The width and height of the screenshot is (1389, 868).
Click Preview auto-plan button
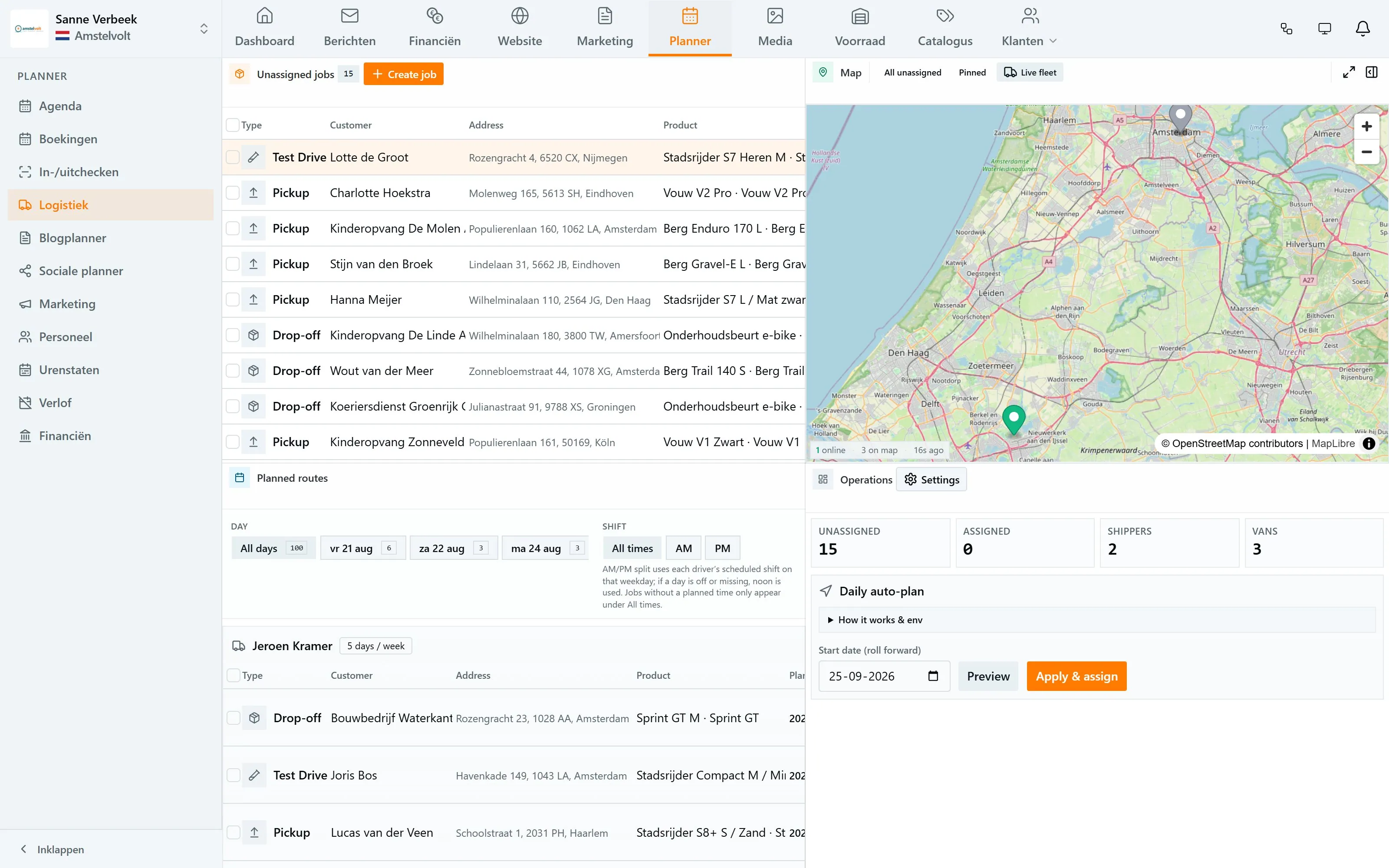tap(988, 676)
